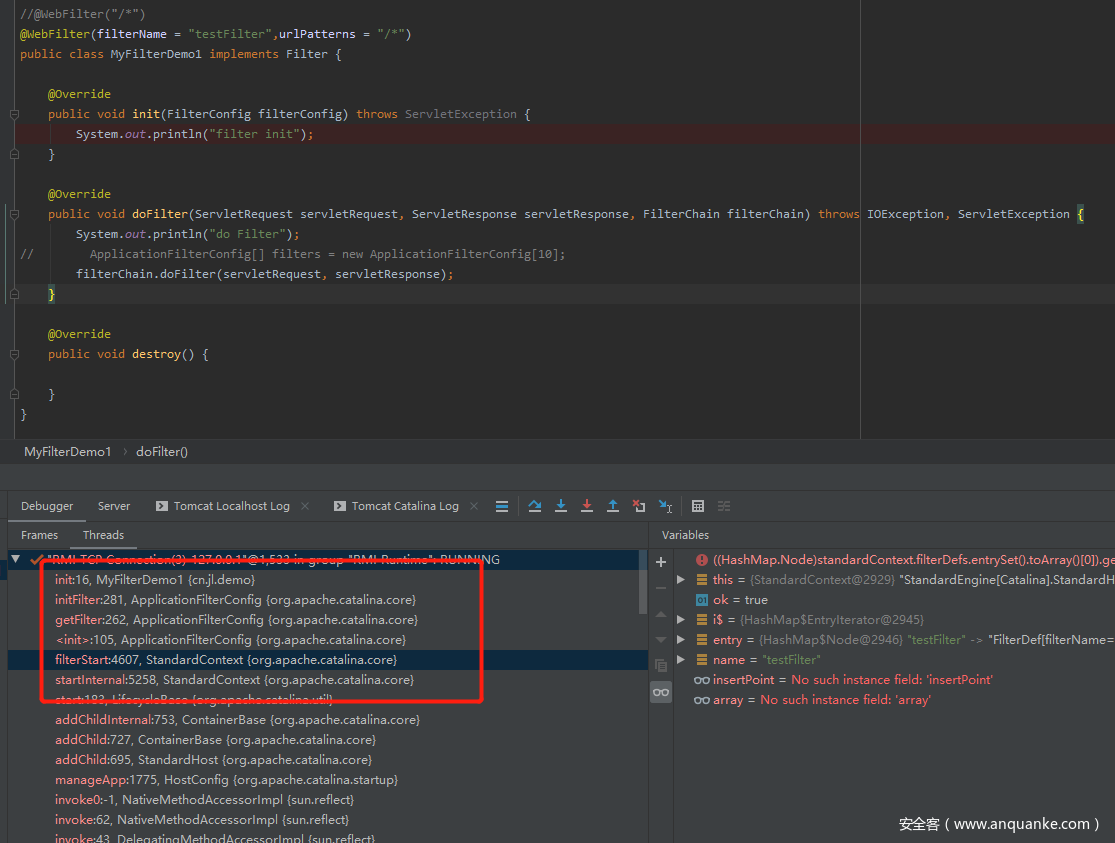Click the Force Step Into red arrow icon
The height and width of the screenshot is (843, 1115).
point(587,506)
